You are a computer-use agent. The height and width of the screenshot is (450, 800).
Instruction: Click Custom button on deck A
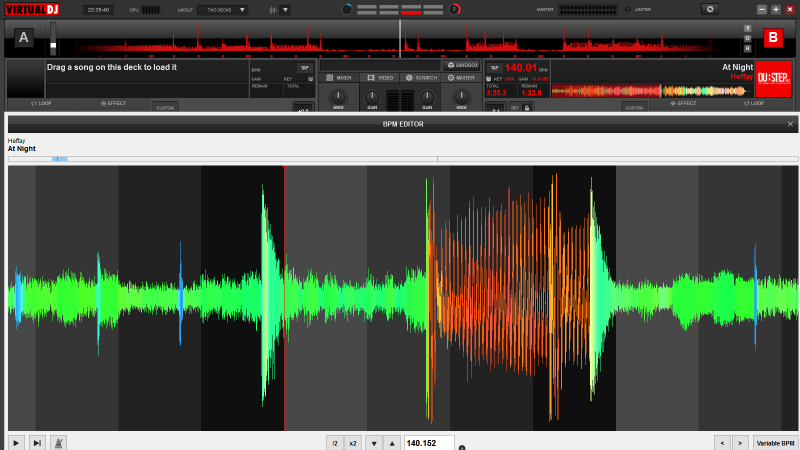point(165,107)
